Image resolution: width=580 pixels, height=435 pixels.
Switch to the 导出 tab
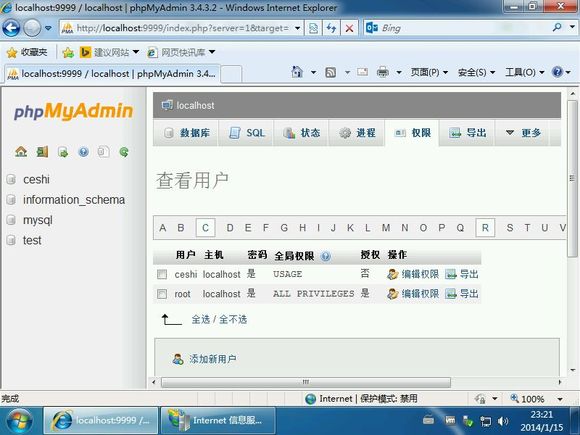point(467,132)
